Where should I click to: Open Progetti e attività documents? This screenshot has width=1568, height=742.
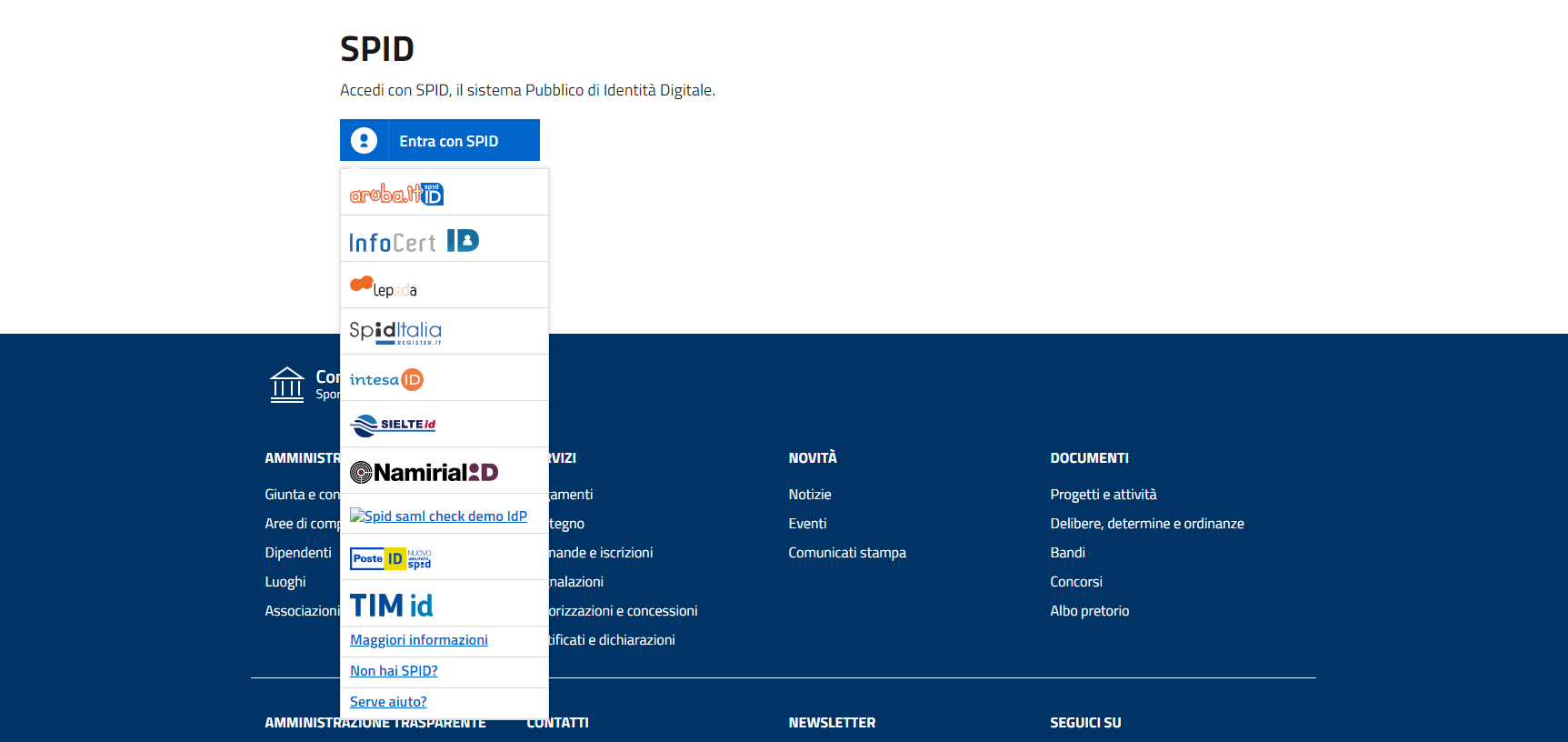coord(1104,495)
